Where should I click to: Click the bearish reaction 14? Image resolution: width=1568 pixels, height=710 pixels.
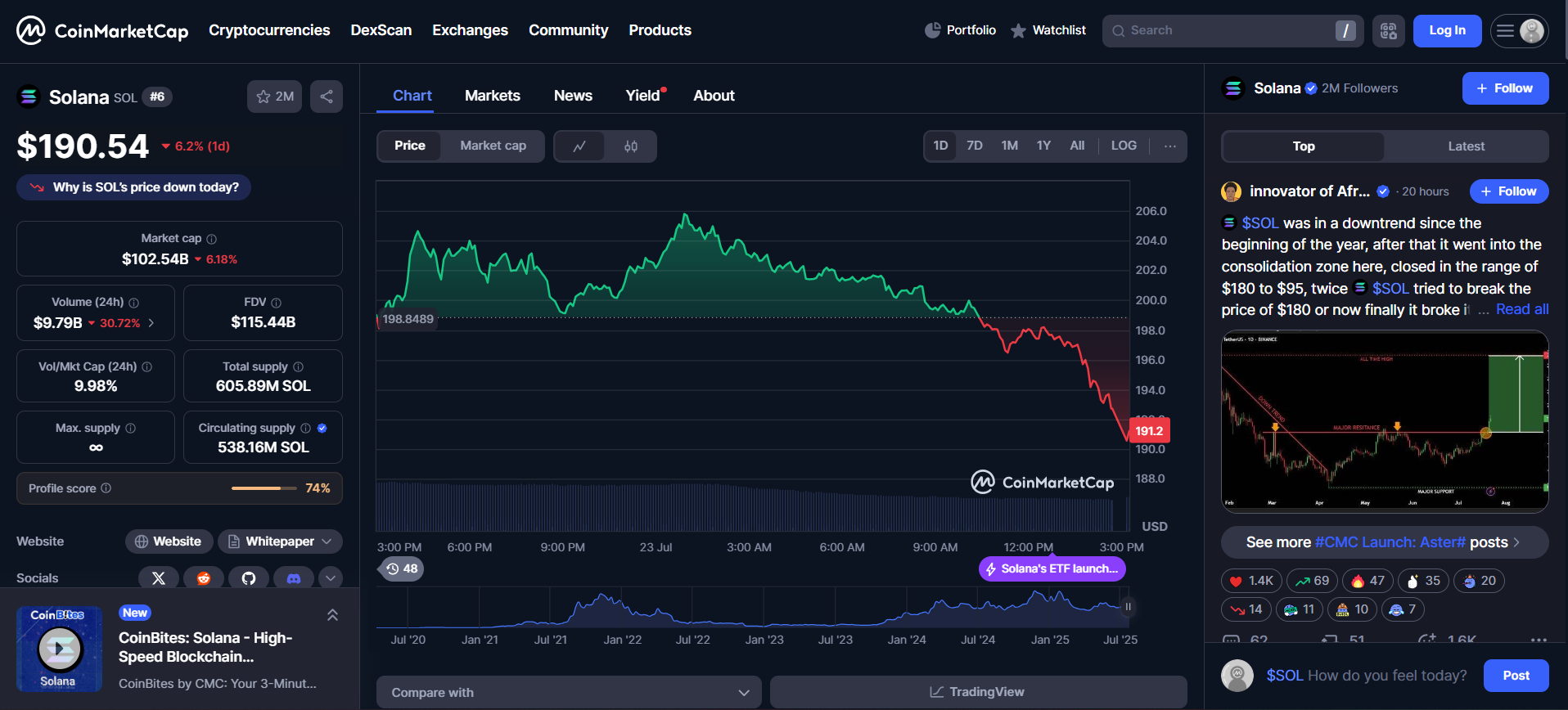click(x=1246, y=609)
